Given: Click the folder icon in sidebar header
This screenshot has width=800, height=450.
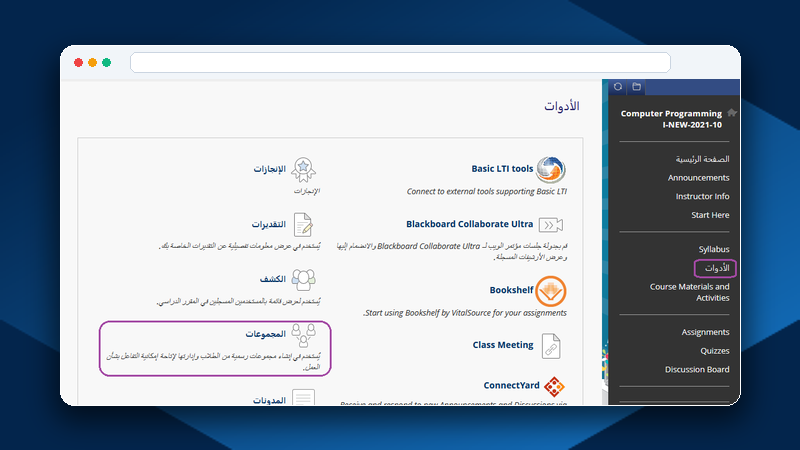Looking at the screenshot, I should (636, 87).
